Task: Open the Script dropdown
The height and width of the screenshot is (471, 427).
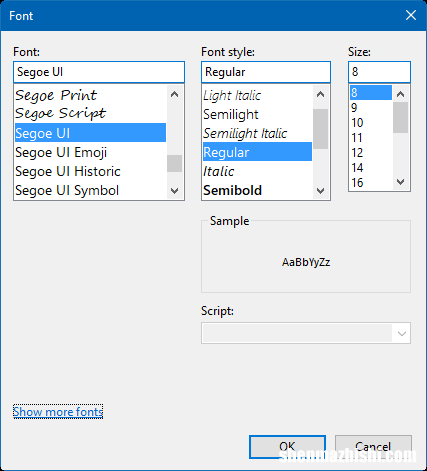Action: [x=306, y=333]
